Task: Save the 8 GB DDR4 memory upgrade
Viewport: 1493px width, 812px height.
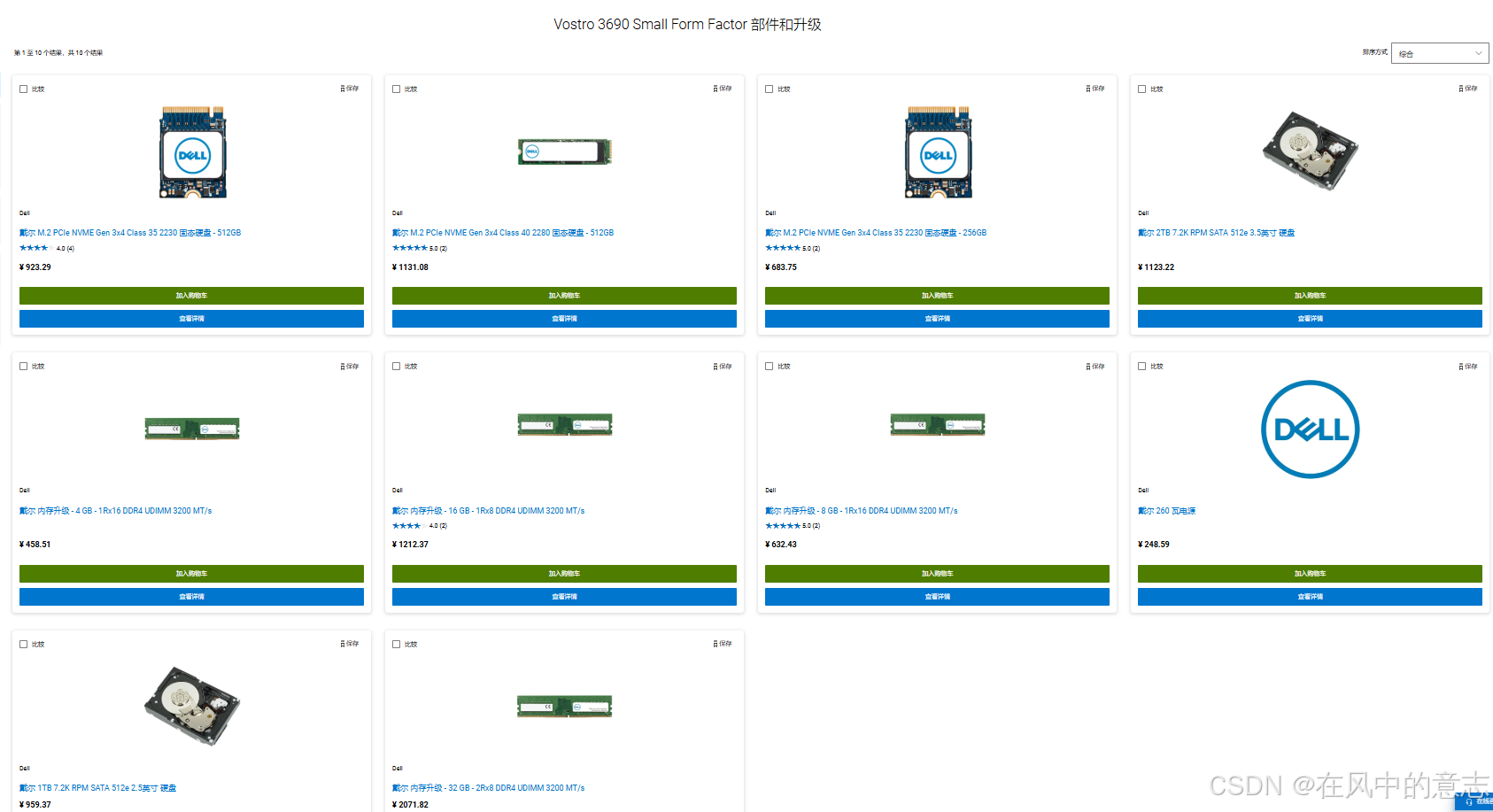Action: [x=1095, y=367]
